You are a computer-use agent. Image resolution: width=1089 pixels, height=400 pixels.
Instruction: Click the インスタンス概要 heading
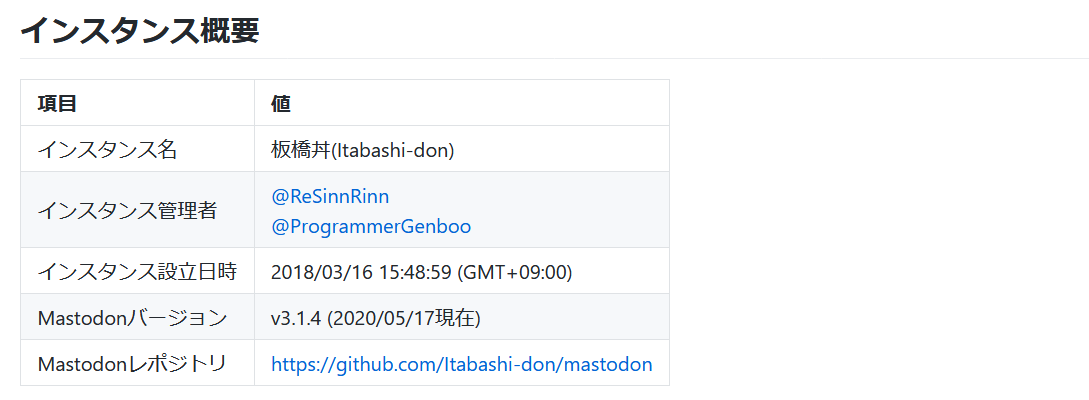139,30
